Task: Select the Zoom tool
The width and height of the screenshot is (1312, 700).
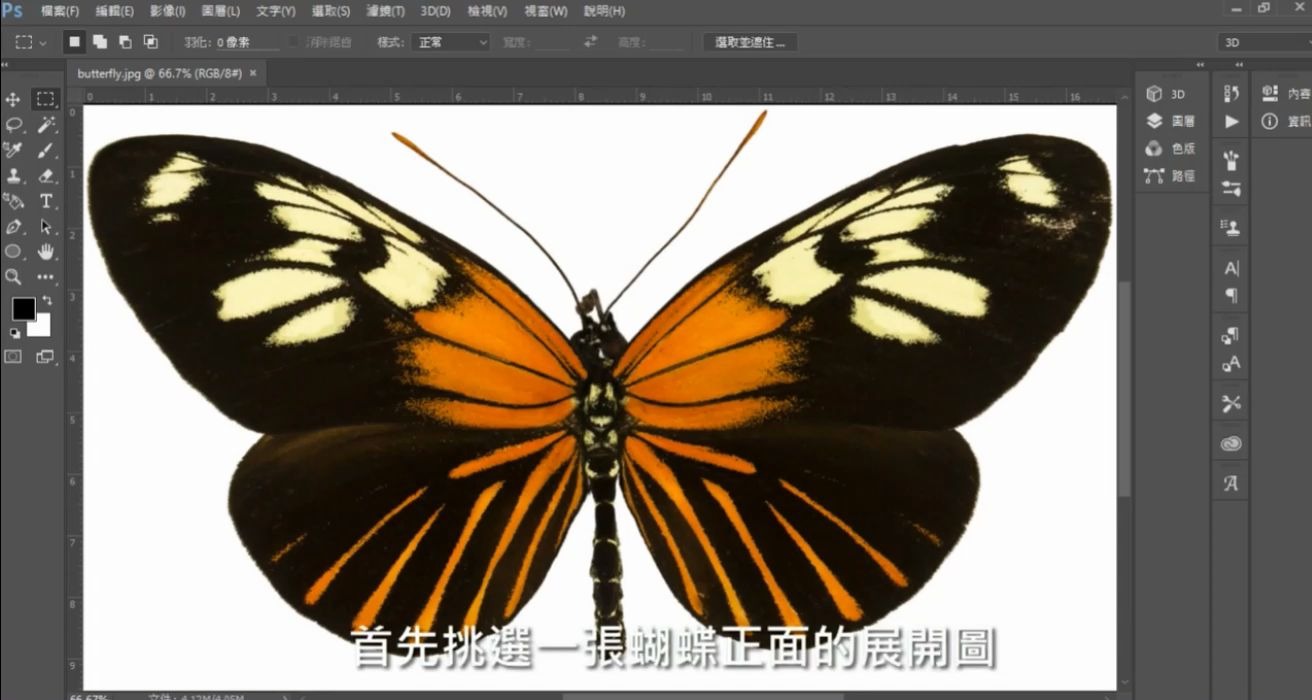Action: pos(14,277)
